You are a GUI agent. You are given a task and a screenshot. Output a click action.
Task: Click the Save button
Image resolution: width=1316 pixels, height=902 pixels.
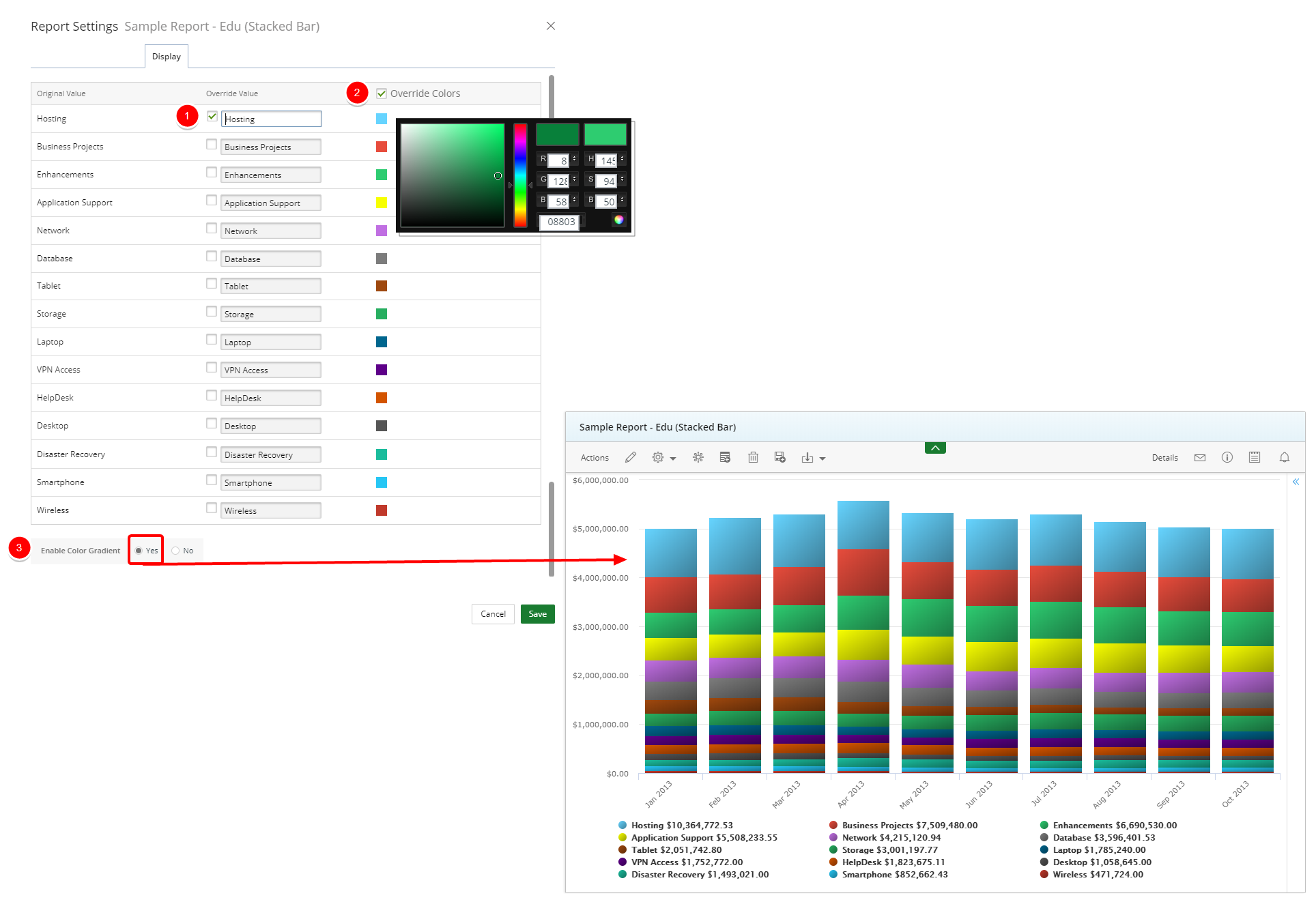537,614
